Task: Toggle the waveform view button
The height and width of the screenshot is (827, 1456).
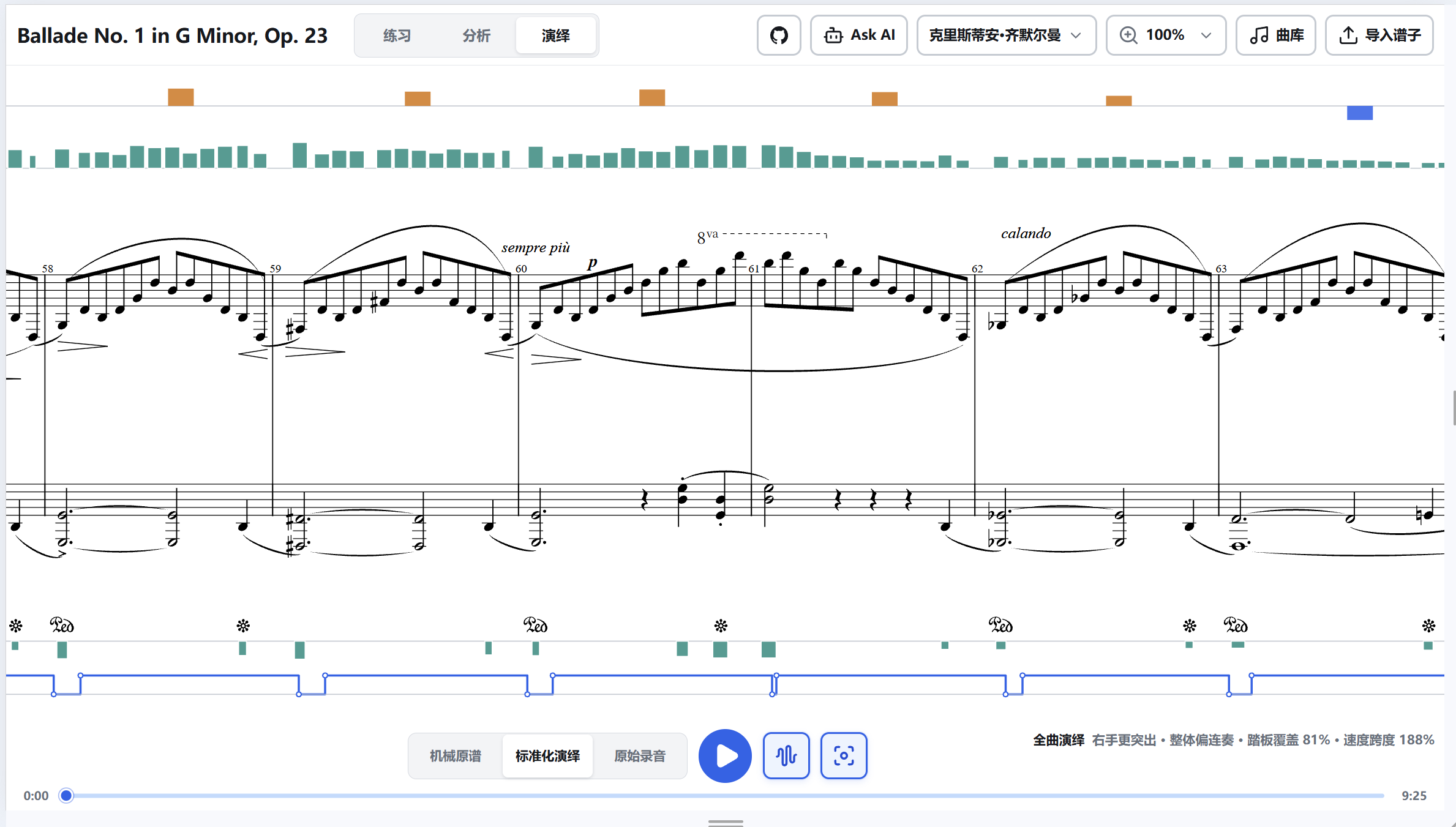Action: pos(786,756)
